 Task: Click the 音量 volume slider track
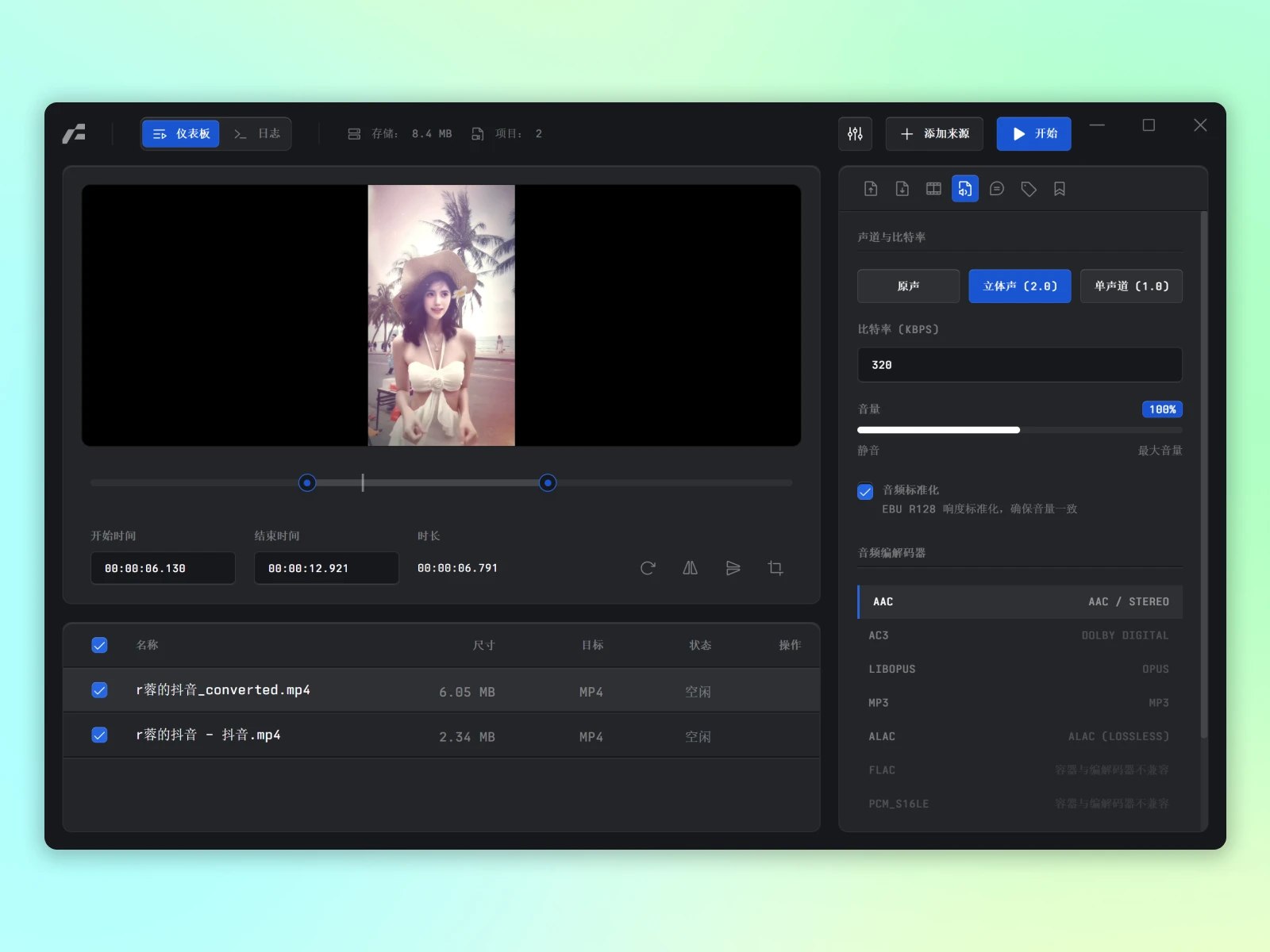point(1019,430)
